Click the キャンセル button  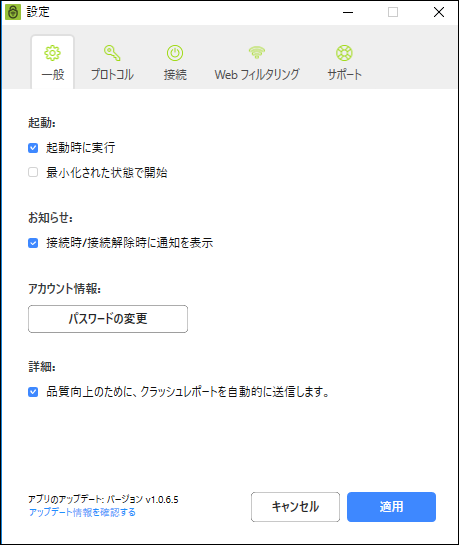click(295, 507)
